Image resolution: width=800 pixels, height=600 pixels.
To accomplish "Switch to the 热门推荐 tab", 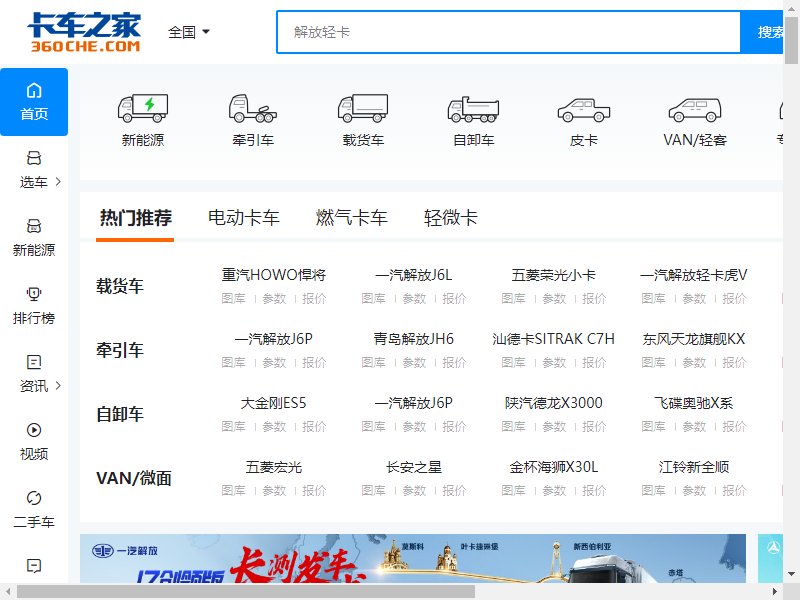I will (135, 218).
